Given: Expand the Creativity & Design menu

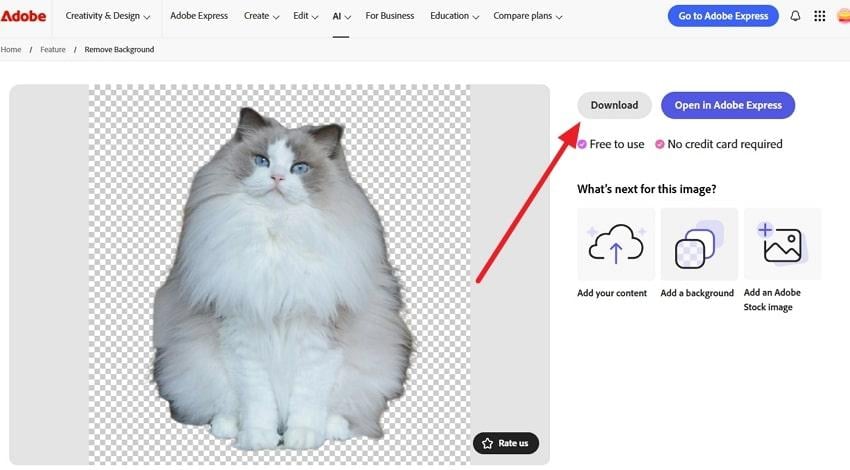Looking at the screenshot, I should tap(107, 16).
